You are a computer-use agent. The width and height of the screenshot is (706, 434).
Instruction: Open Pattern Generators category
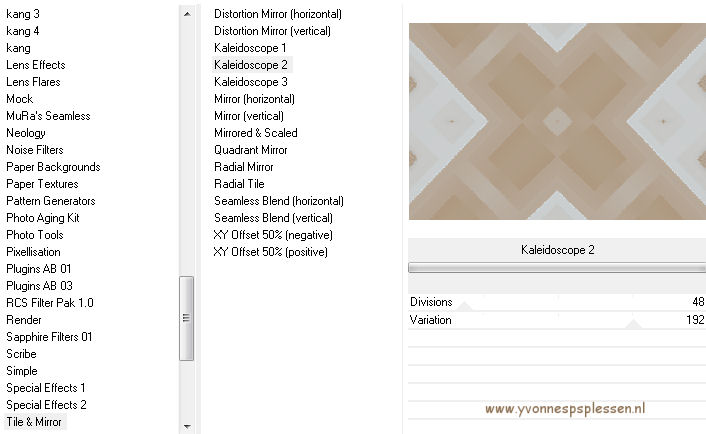(x=51, y=201)
